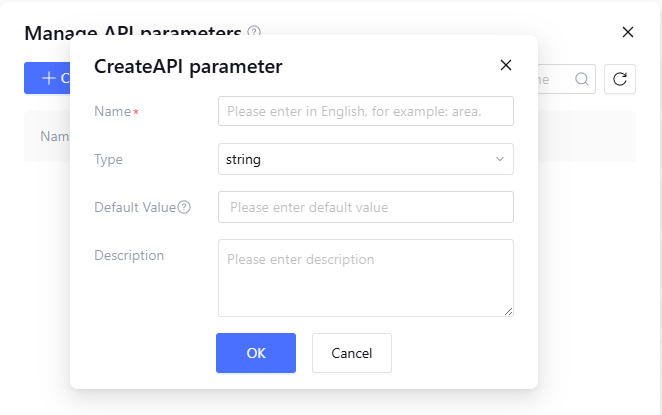662x415 pixels.
Task: Click the CreateAPI parameter dialog title
Action: [188, 67]
